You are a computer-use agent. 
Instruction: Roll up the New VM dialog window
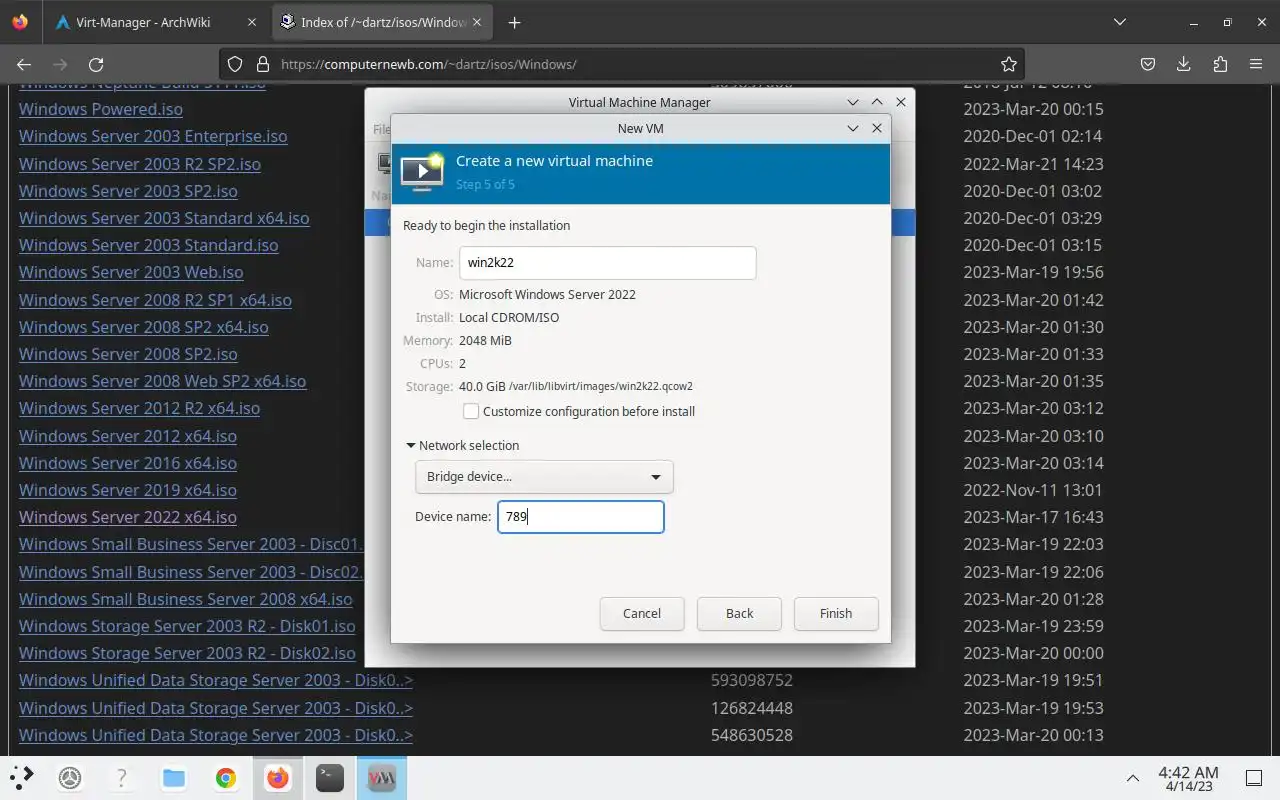pos(853,128)
